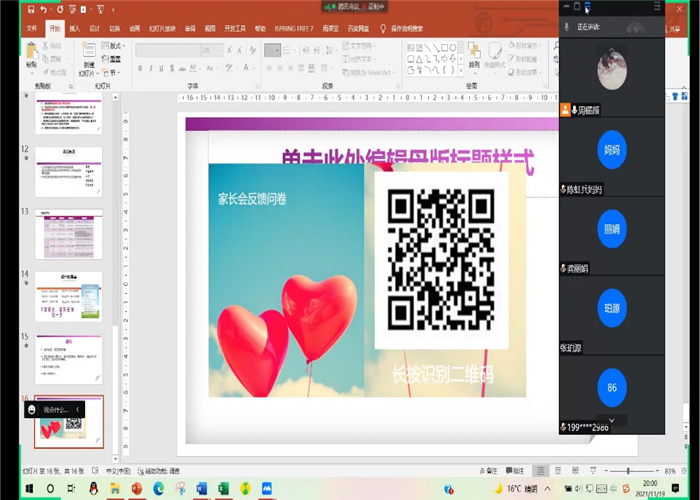This screenshot has height=500, width=700.
Task: Click the Clear Formatting icon
Action: 253,50
